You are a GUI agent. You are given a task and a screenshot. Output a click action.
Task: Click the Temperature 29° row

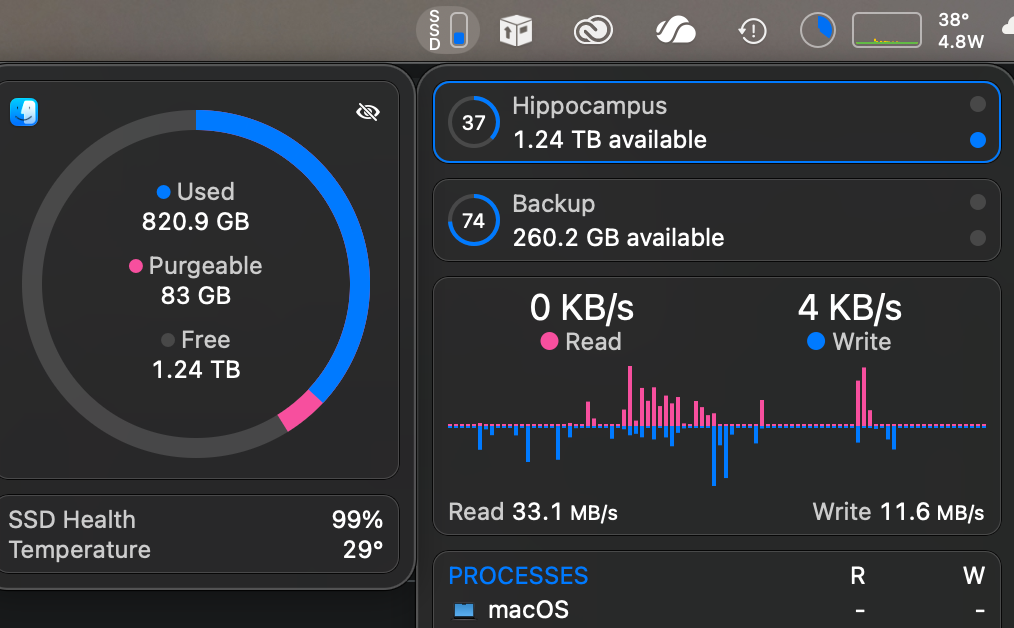click(x=196, y=550)
